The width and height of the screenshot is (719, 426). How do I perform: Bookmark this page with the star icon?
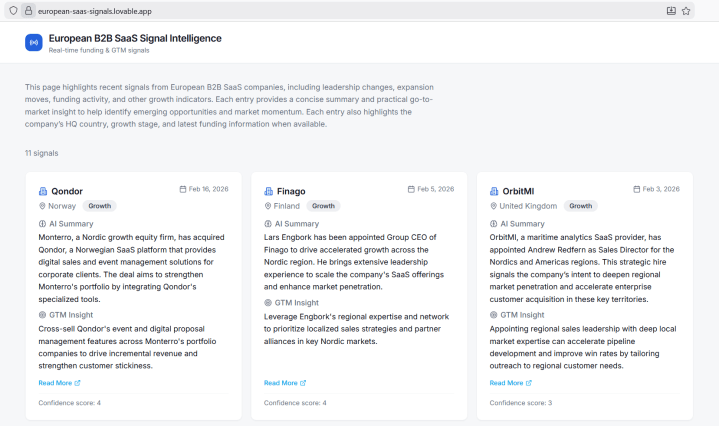(687, 10)
